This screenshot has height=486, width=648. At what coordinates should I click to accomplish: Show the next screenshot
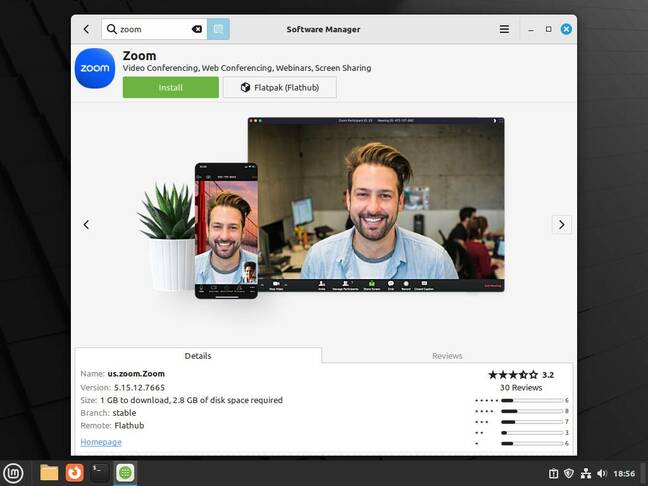pos(562,224)
